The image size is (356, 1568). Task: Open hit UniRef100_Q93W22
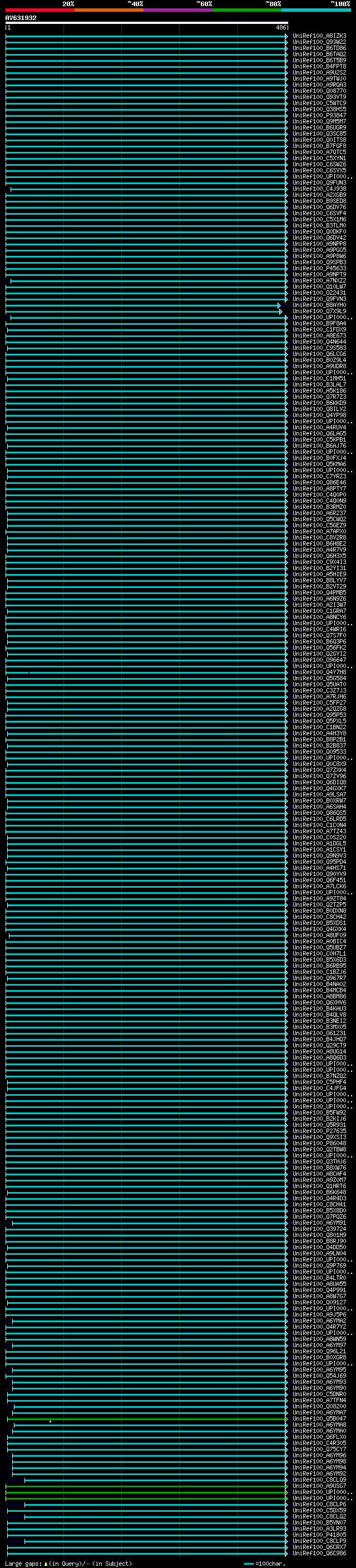coord(319,42)
